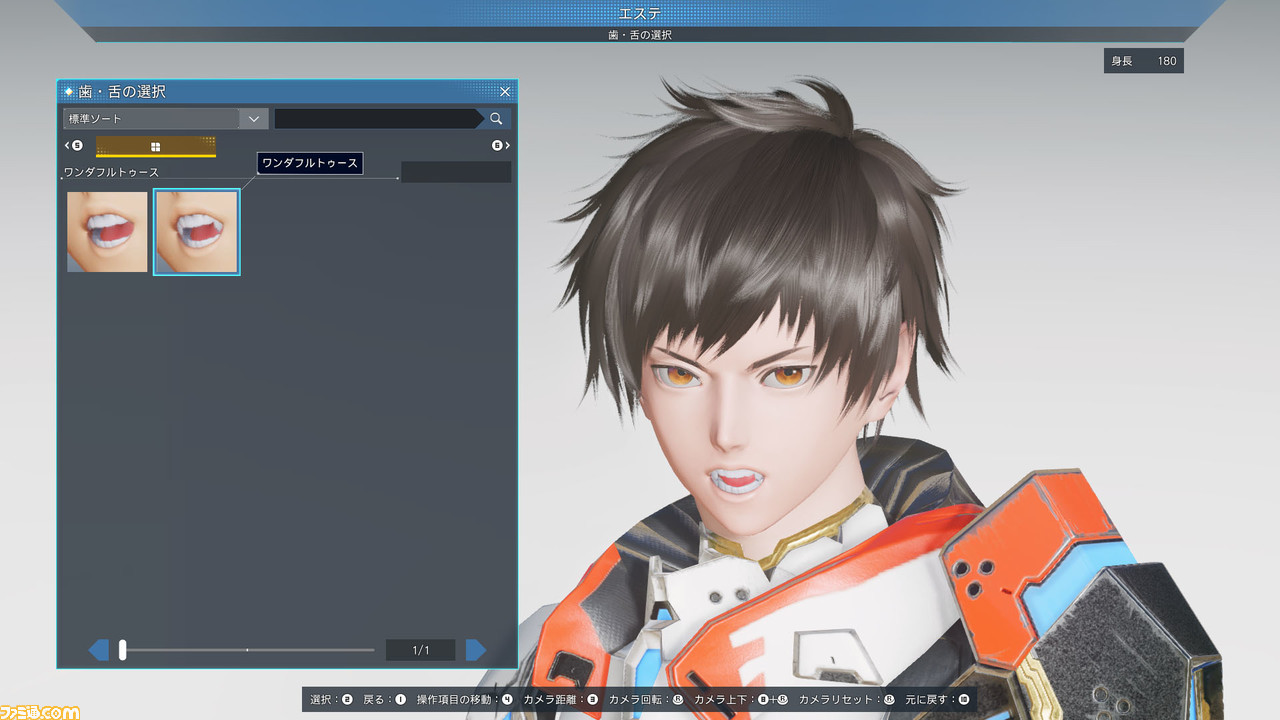Click the dropdown chevron beside 標準ソート

pyautogui.click(x=254, y=119)
